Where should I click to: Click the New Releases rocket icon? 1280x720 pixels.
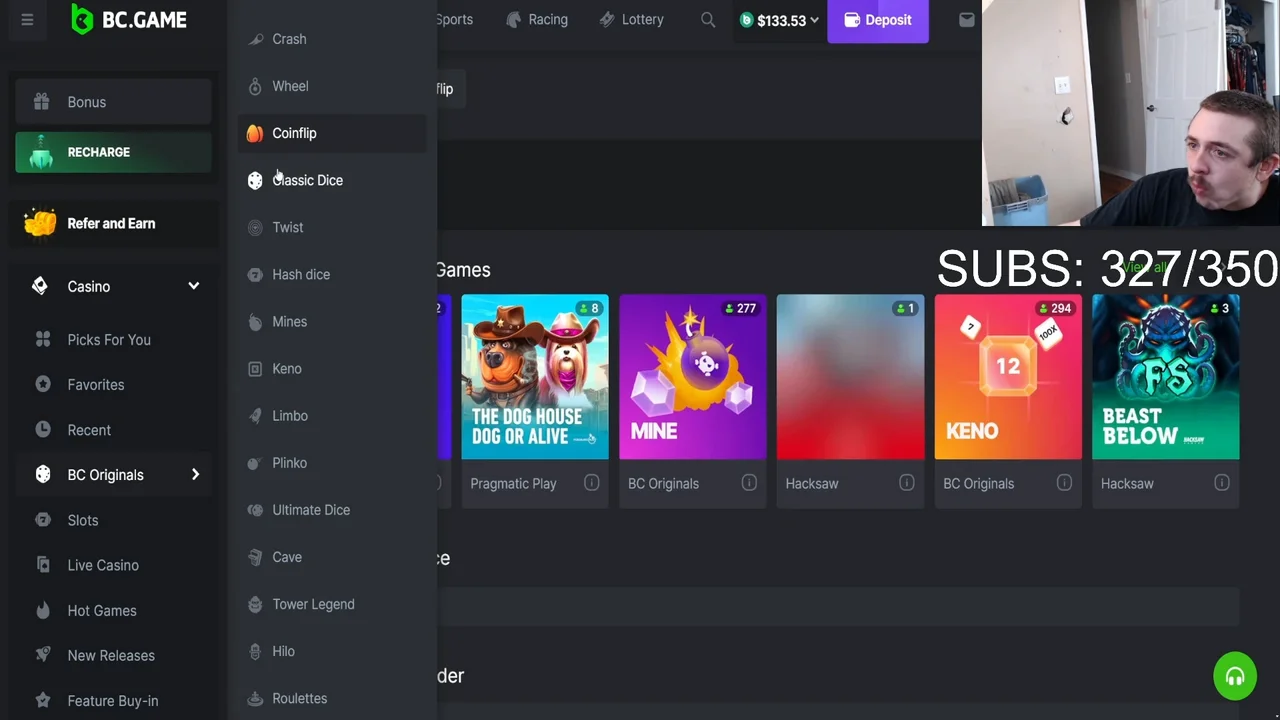click(x=43, y=655)
